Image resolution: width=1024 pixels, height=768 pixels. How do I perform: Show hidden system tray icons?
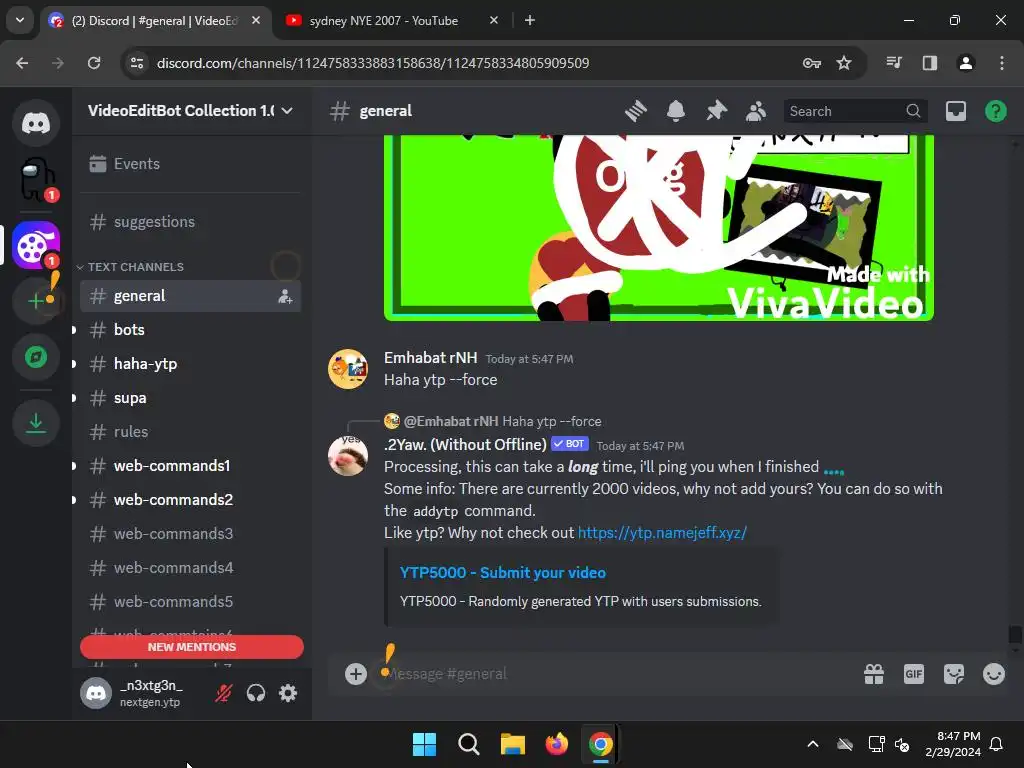click(813, 744)
